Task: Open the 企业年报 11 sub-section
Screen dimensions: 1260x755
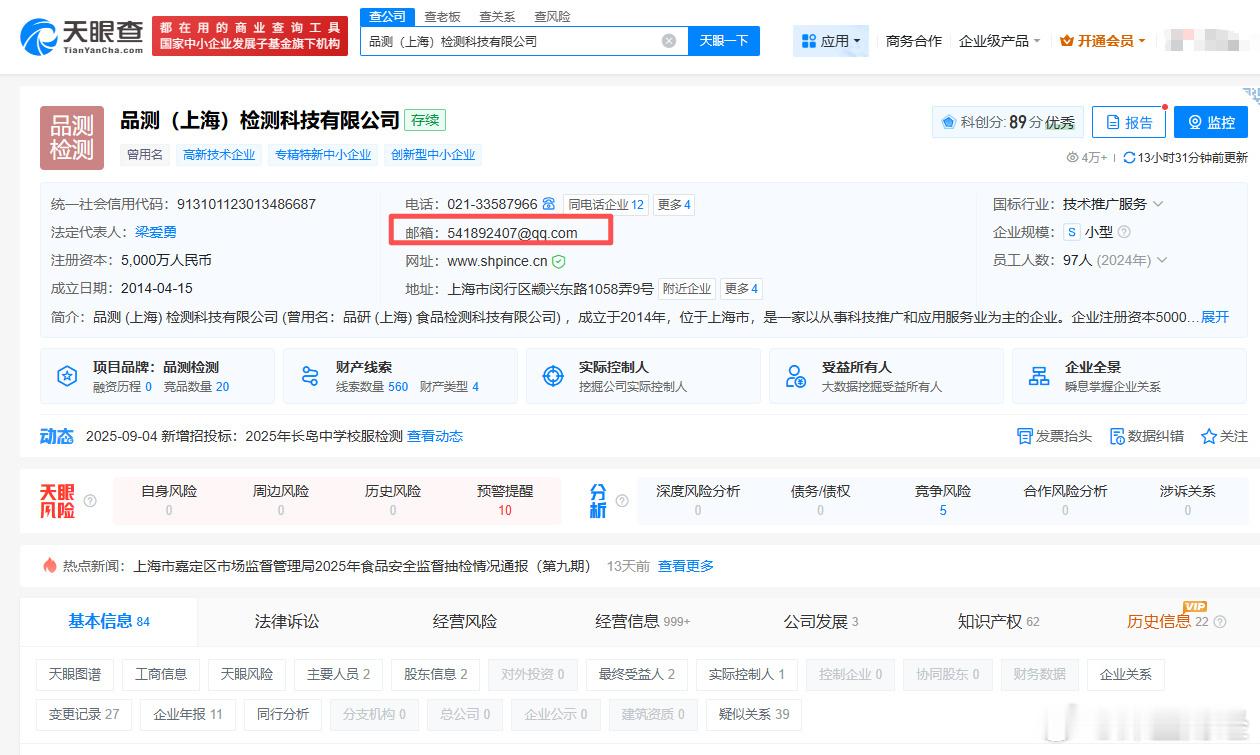Action: tap(188, 714)
